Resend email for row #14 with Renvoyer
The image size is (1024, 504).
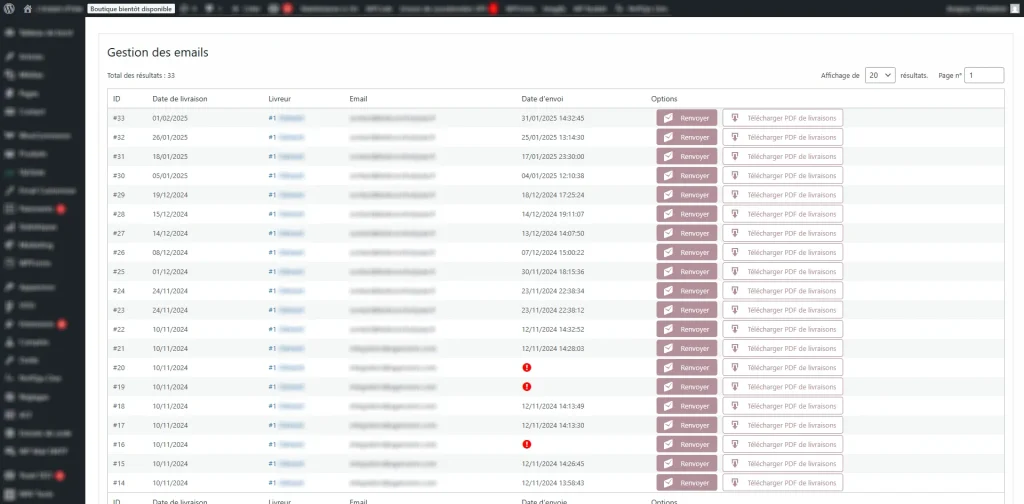tap(686, 482)
